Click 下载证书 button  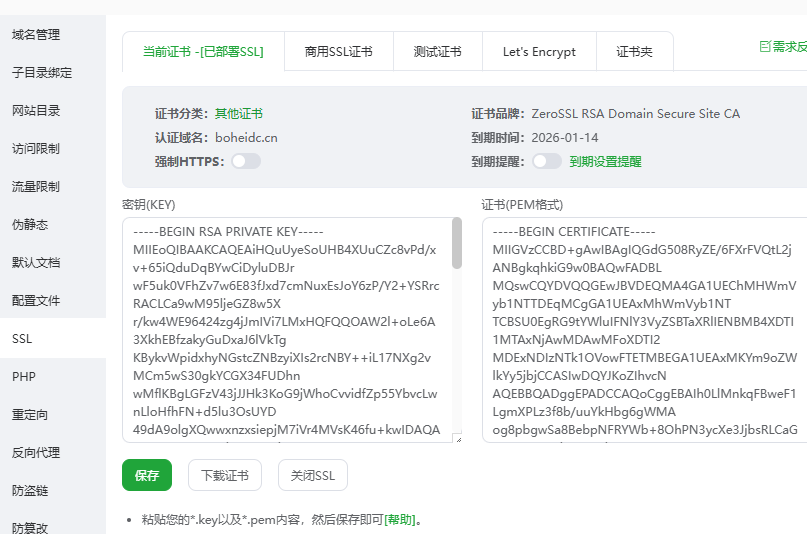pos(225,475)
